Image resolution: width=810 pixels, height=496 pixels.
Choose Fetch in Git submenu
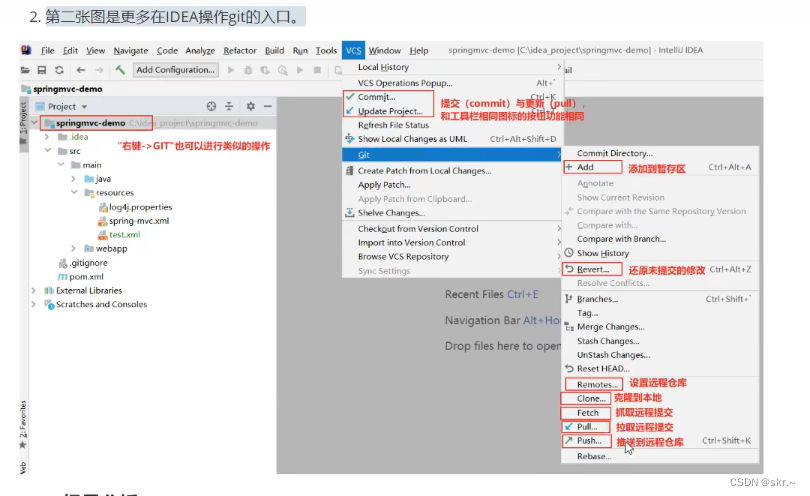pyautogui.click(x=586, y=413)
